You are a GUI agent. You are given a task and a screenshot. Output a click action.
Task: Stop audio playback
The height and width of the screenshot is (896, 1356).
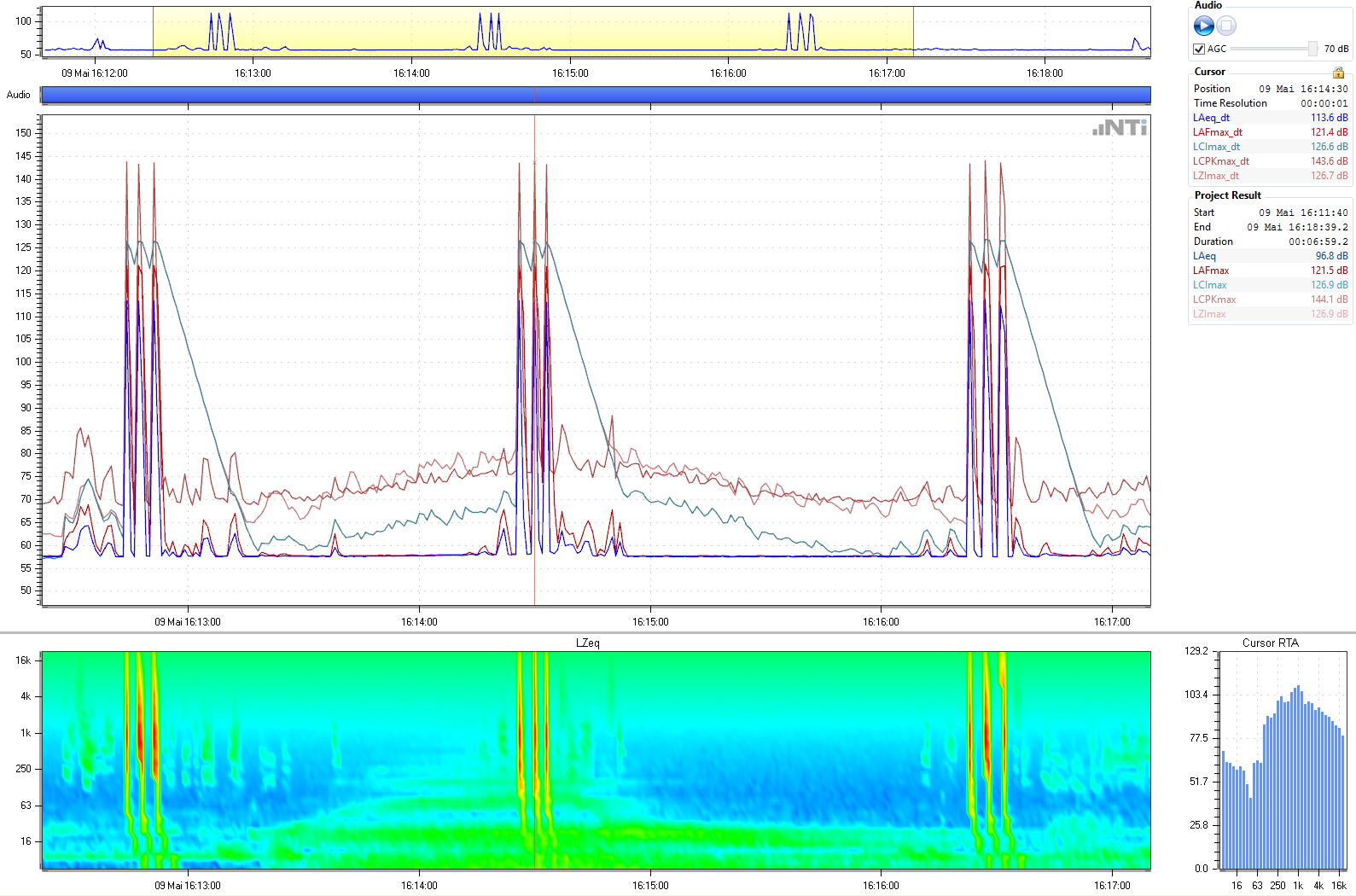[x=1226, y=26]
